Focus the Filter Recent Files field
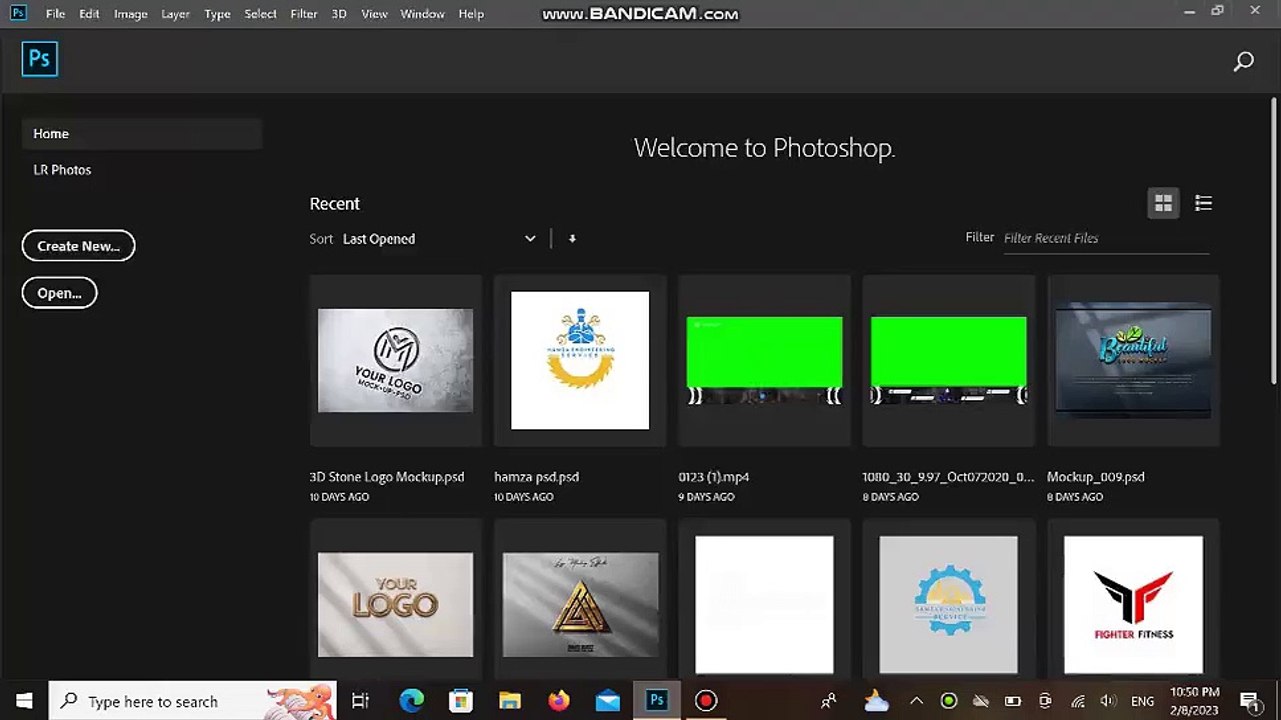 [x=1106, y=238]
